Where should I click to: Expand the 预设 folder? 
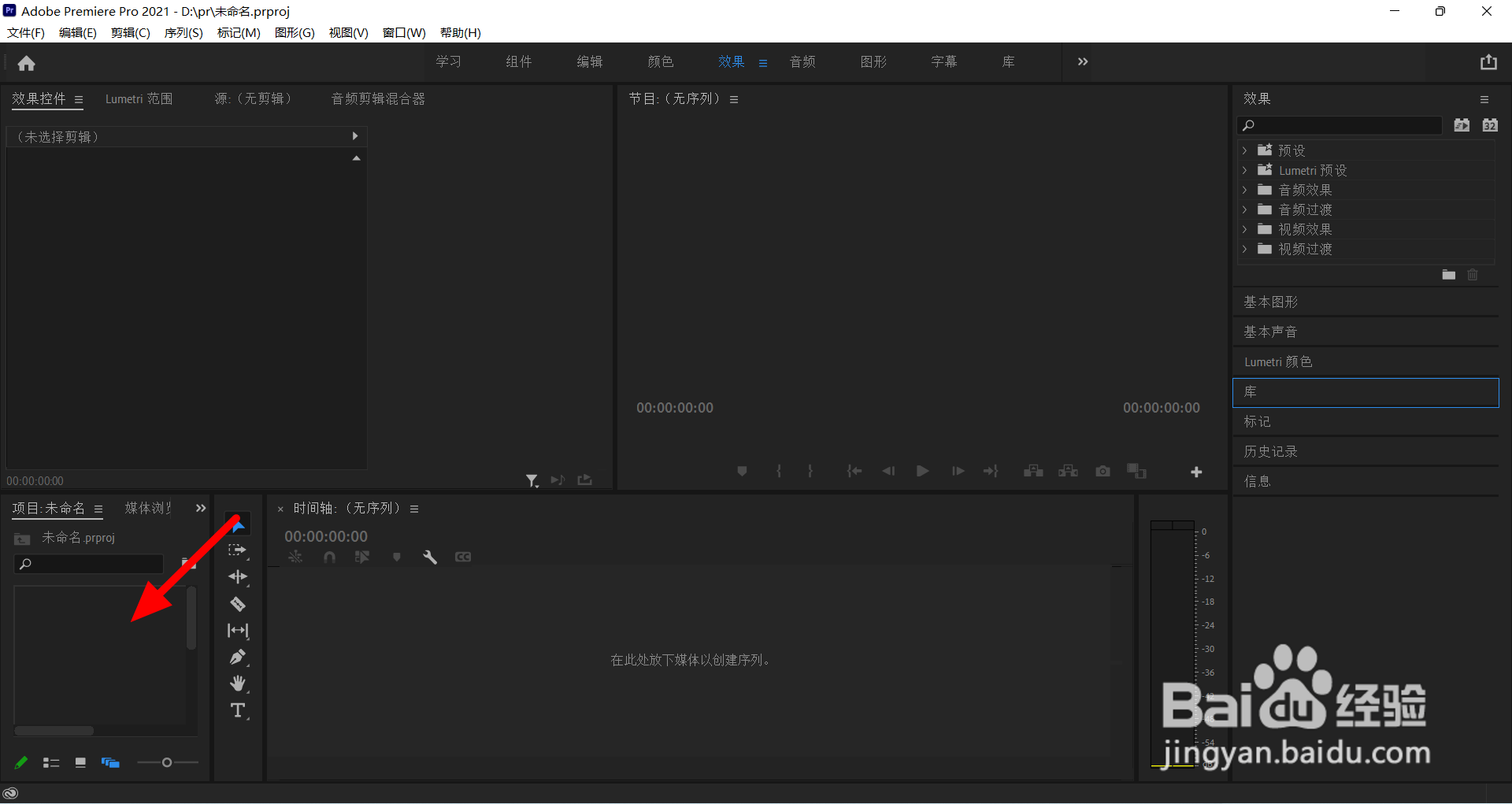(1244, 150)
